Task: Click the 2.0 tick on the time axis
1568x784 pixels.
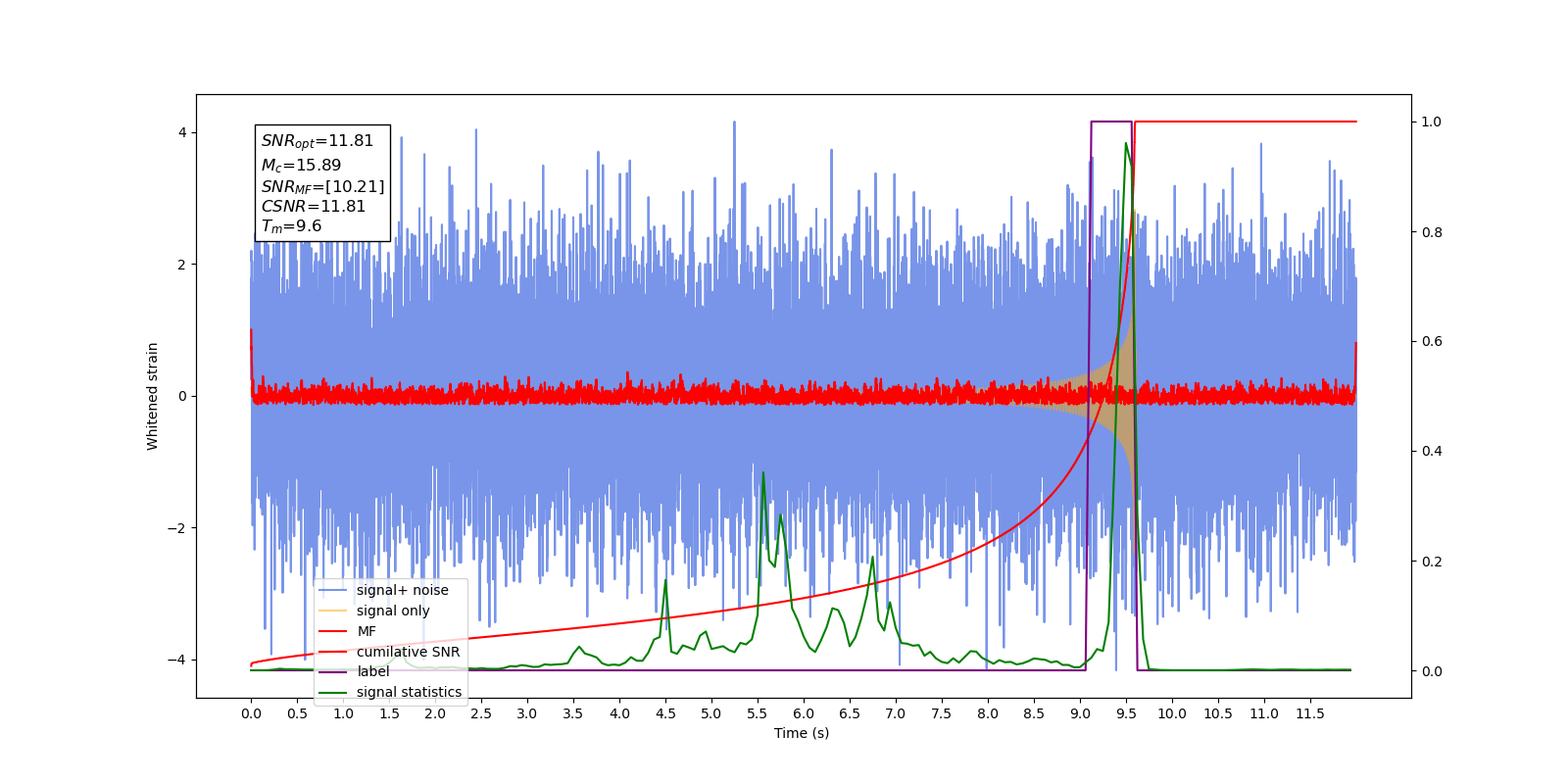Action: tap(435, 713)
